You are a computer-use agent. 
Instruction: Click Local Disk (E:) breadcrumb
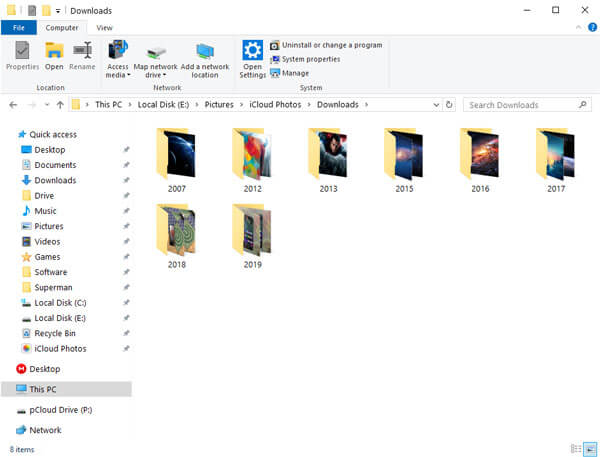163,105
